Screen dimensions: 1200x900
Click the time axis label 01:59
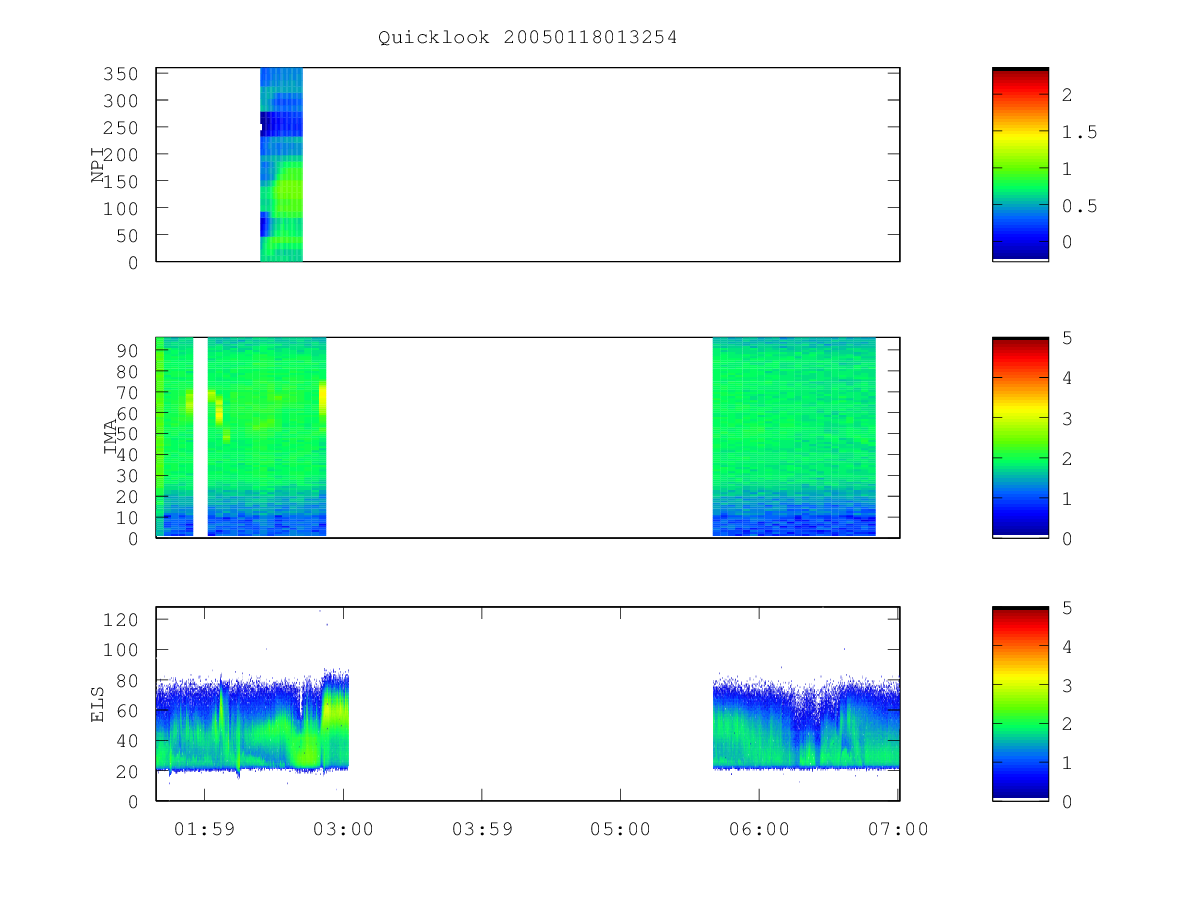pos(204,829)
